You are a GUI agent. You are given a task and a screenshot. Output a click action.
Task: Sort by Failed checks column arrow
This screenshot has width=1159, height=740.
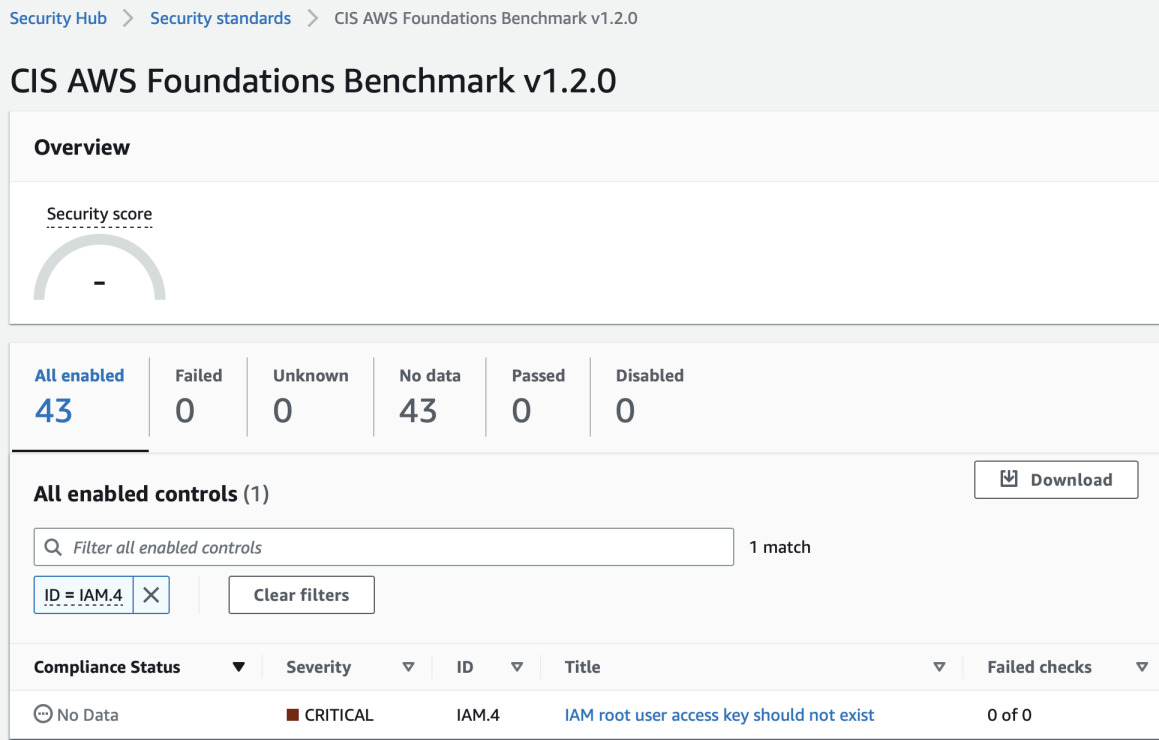[1142, 667]
